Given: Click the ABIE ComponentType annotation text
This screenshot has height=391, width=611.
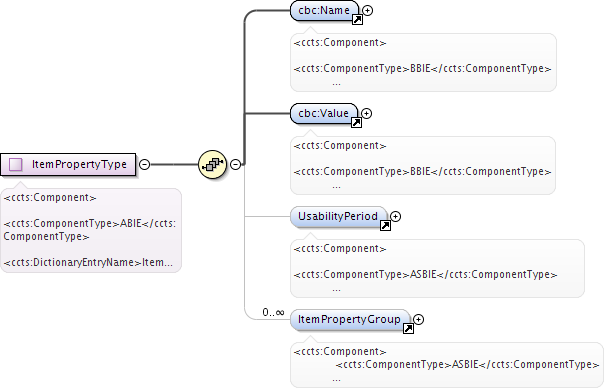Looking at the screenshot, I should (x=90, y=230).
